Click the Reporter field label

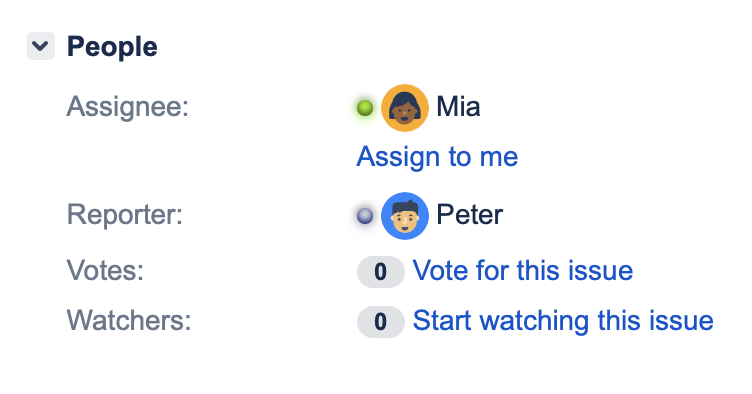point(125,214)
